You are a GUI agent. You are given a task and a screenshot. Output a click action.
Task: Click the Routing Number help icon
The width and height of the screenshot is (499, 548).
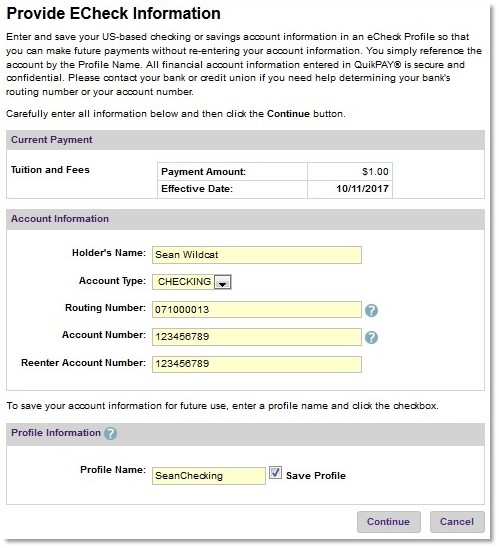371,310
